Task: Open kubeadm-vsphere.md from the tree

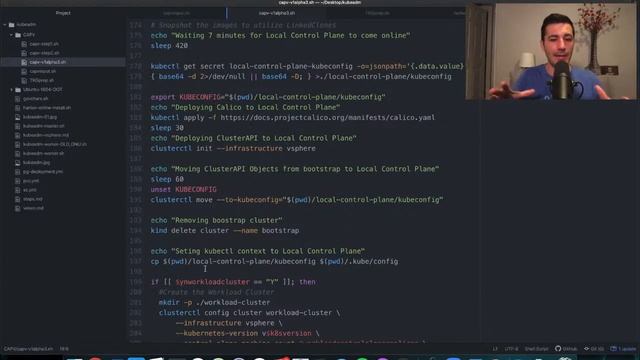Action: coord(46,135)
